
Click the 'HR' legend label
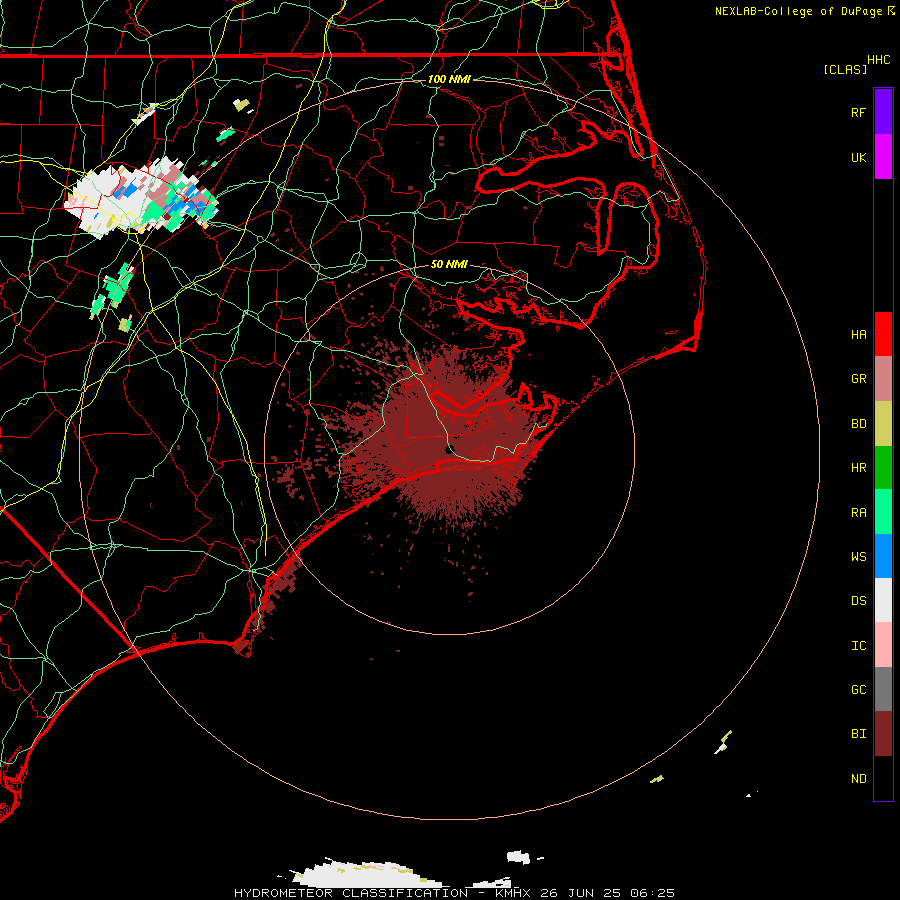coord(858,468)
